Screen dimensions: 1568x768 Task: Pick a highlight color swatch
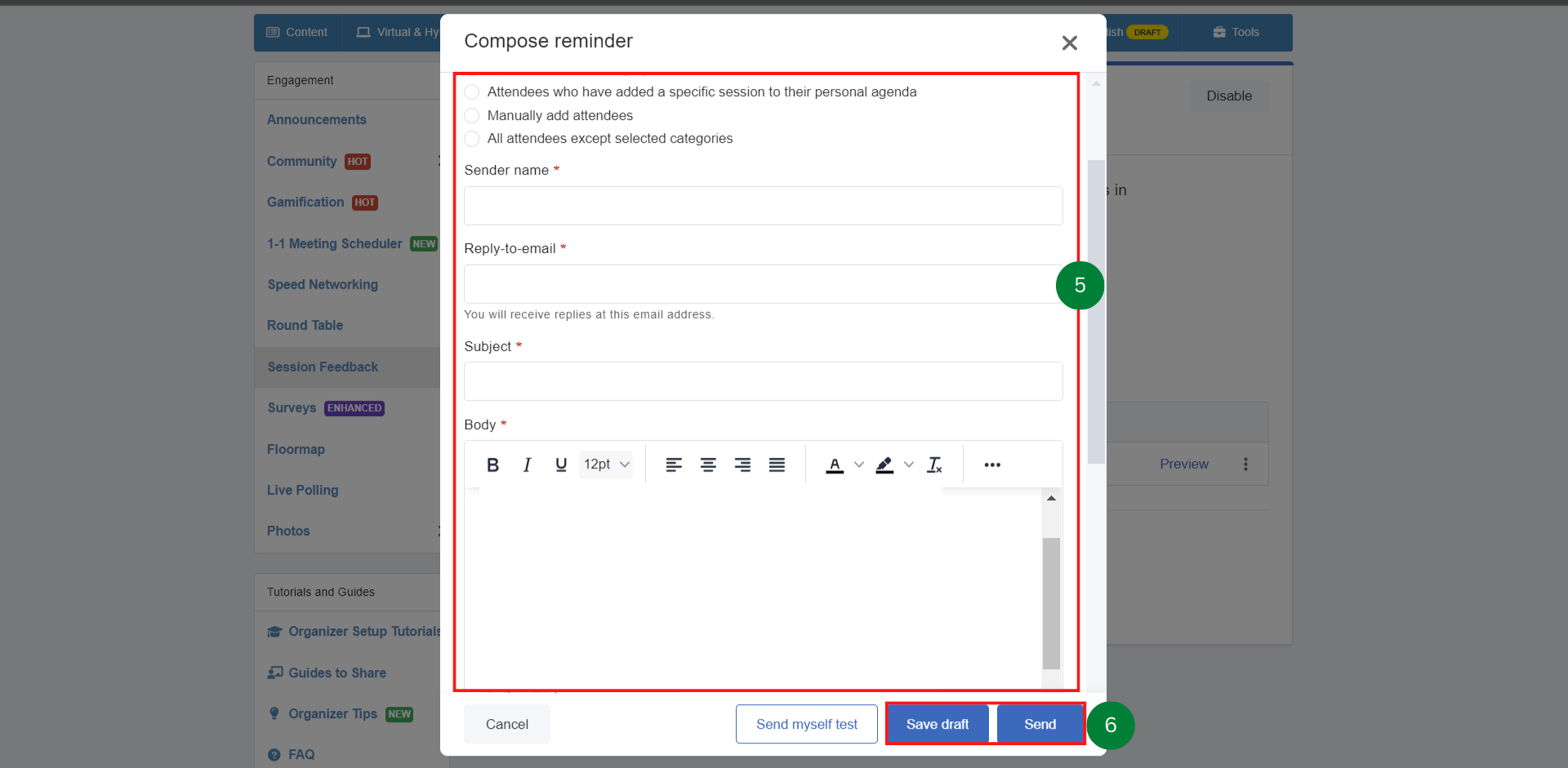[884, 464]
